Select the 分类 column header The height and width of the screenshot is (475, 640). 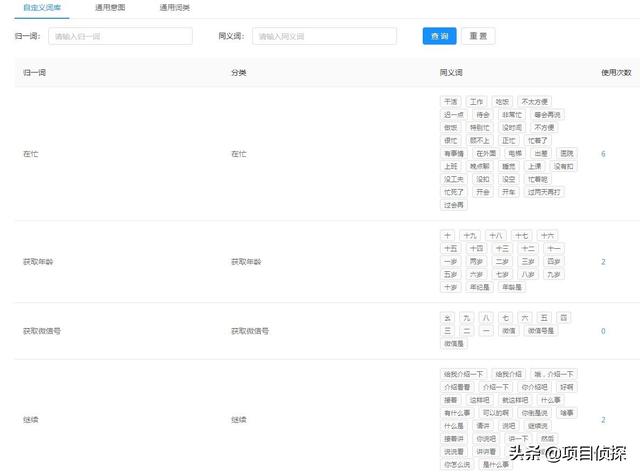(x=239, y=73)
